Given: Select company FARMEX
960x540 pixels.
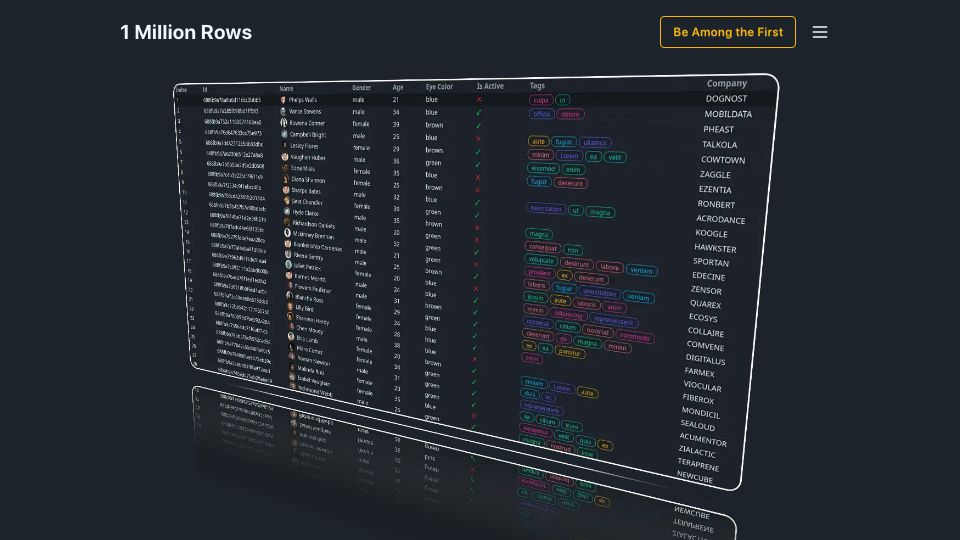Looking at the screenshot, I should [699, 372].
